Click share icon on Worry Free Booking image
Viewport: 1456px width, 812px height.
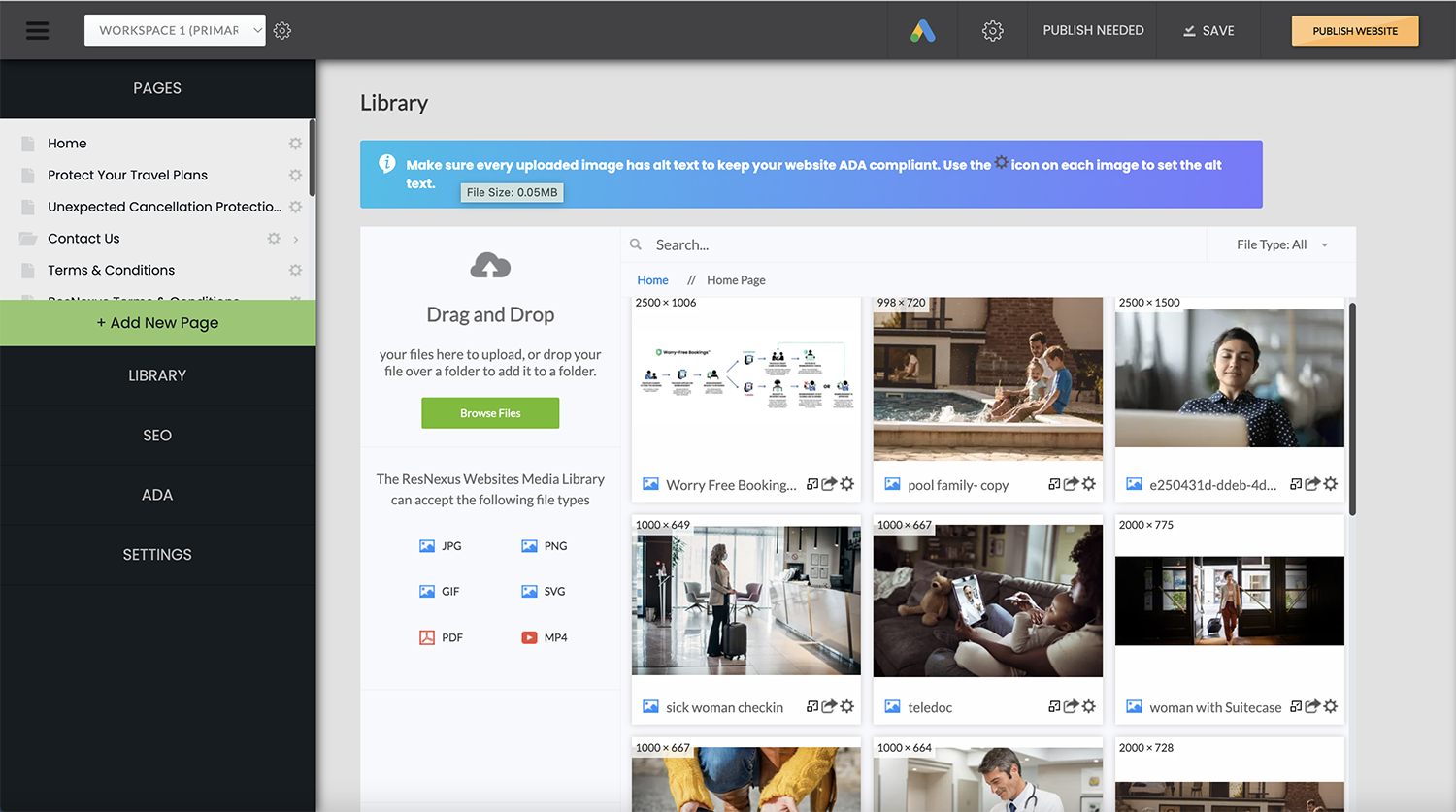[829, 484]
